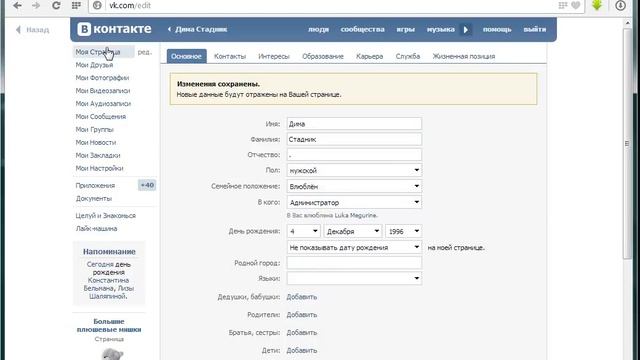This screenshot has height=360, width=640.
Task: Open the birthday month Декабря dropdown
Action: click(x=353, y=231)
